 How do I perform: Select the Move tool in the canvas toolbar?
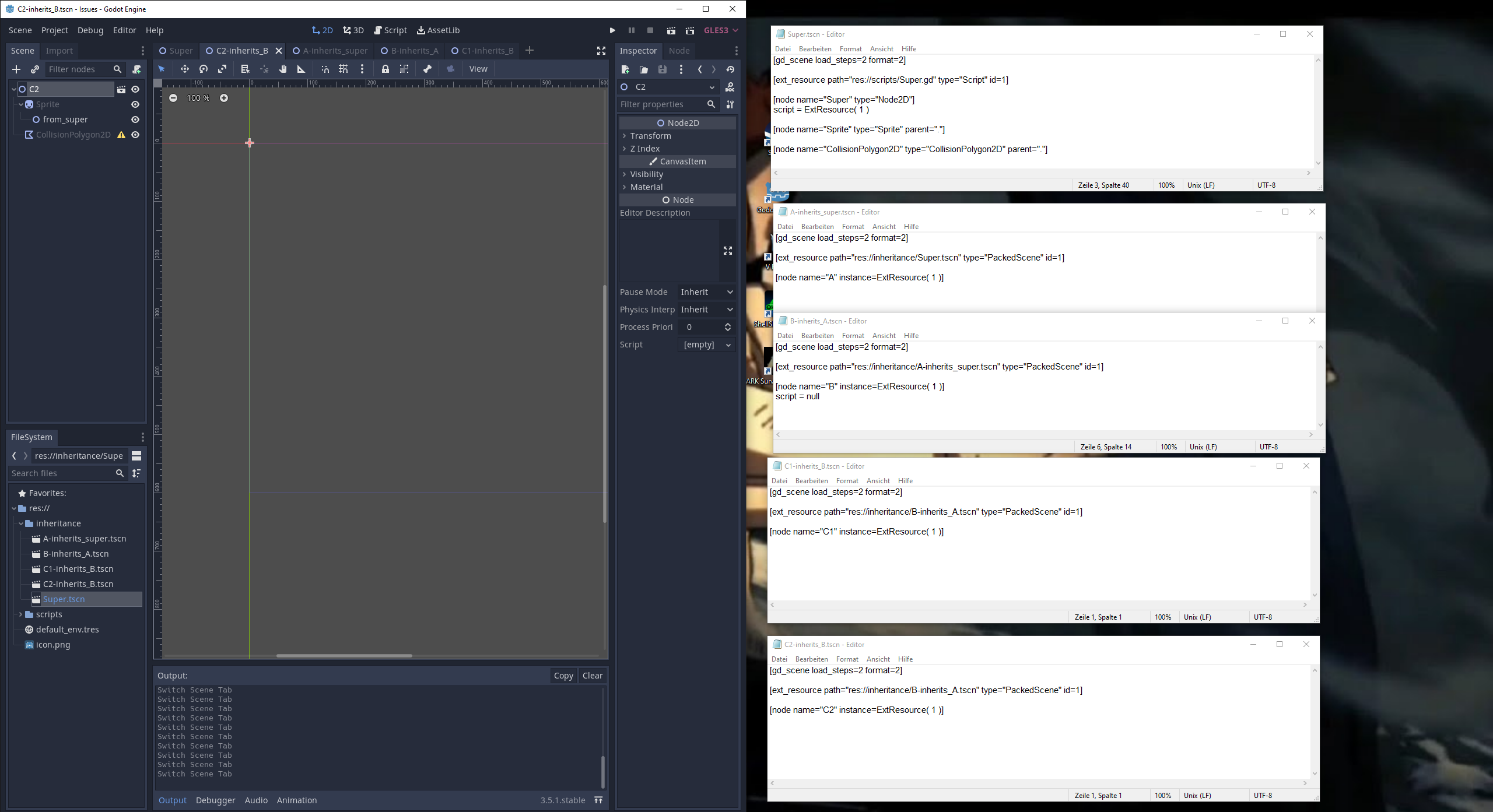pos(185,69)
